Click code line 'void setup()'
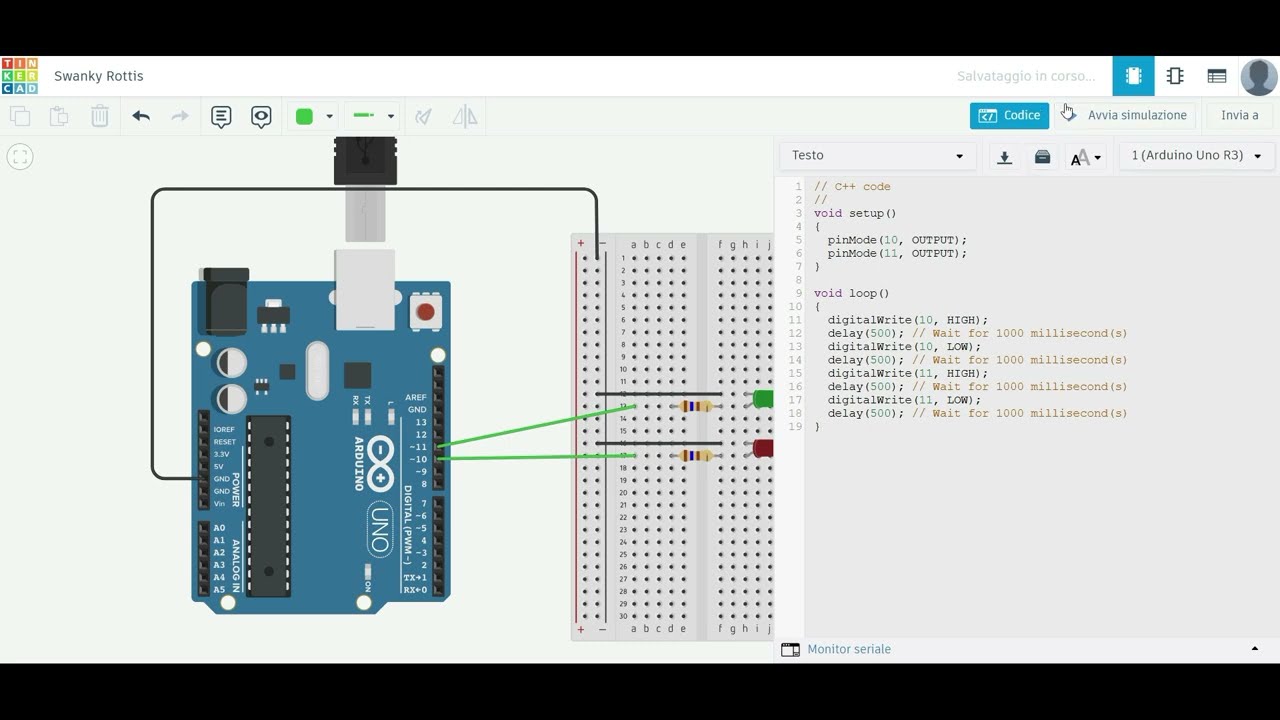Viewport: 1280px width, 720px height. 855,213
